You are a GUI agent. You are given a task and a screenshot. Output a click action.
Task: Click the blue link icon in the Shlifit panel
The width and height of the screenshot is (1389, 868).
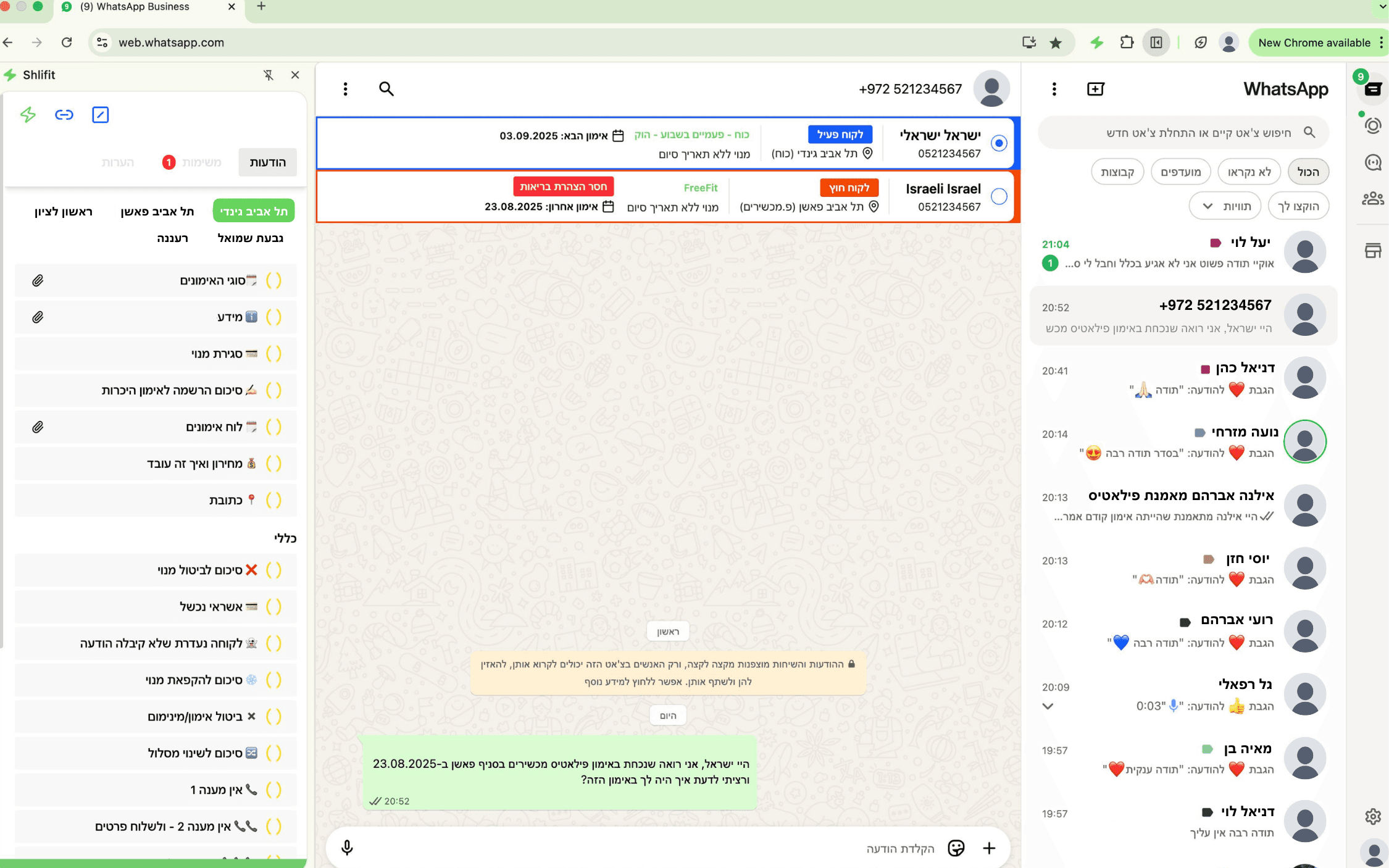[64, 114]
